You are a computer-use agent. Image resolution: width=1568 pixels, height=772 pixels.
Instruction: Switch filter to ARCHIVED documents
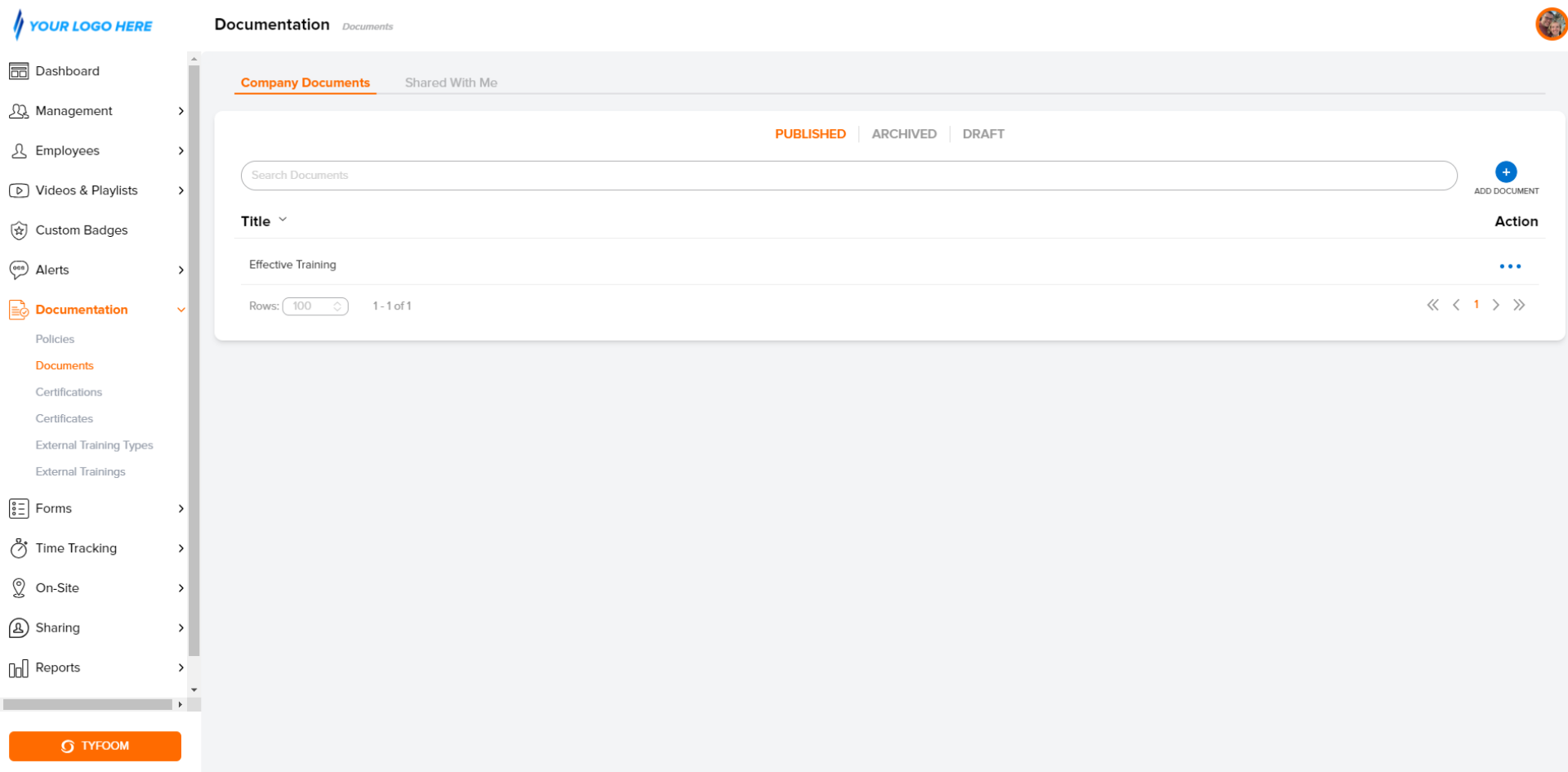pos(903,133)
